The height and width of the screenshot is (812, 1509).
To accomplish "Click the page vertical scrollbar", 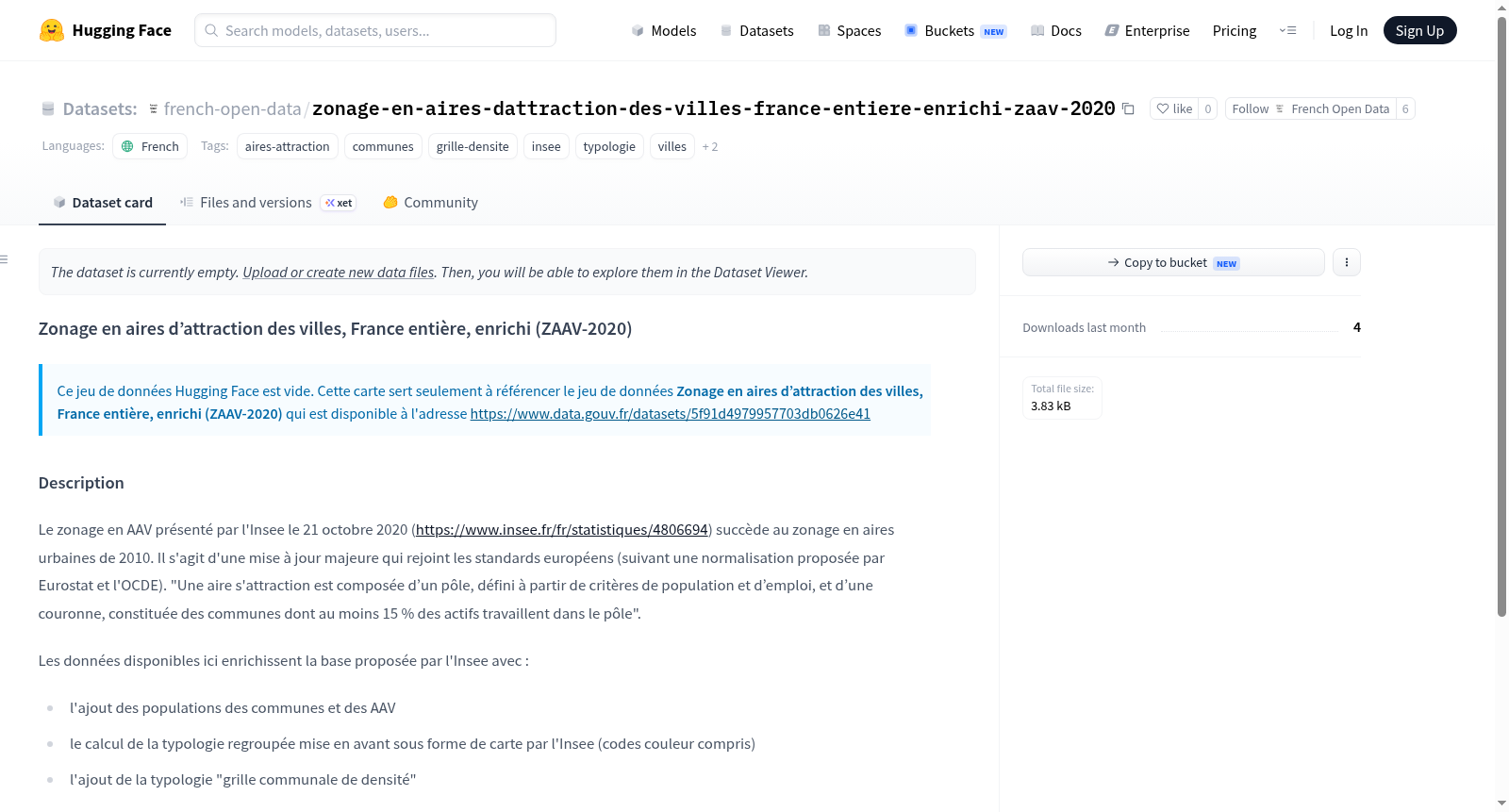I will point(1501,317).
